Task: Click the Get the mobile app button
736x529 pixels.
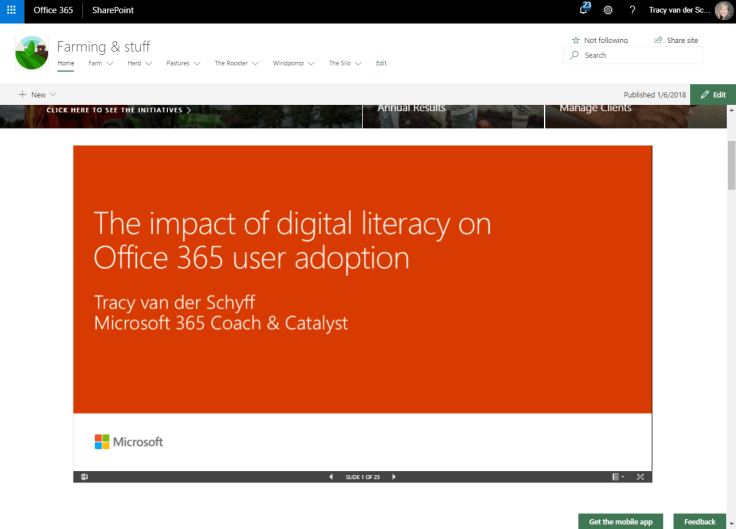Action: 620,521
